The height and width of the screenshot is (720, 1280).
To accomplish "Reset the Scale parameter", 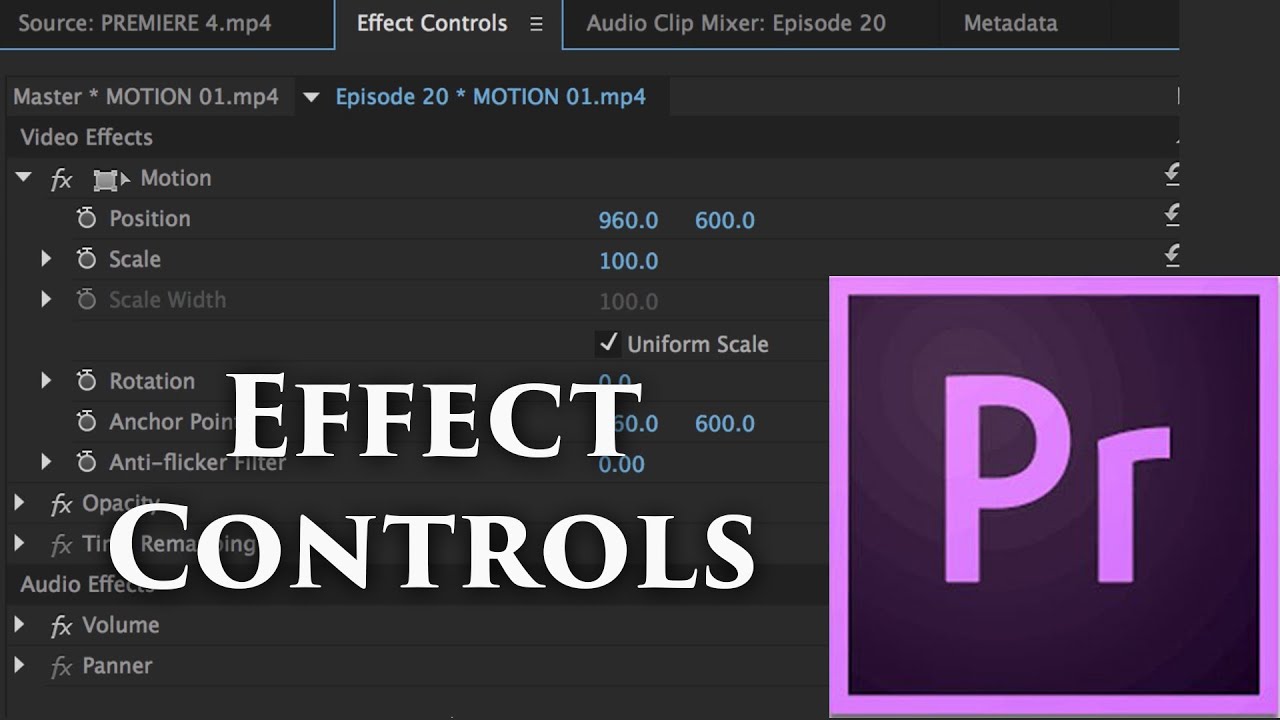I will click(x=1172, y=257).
